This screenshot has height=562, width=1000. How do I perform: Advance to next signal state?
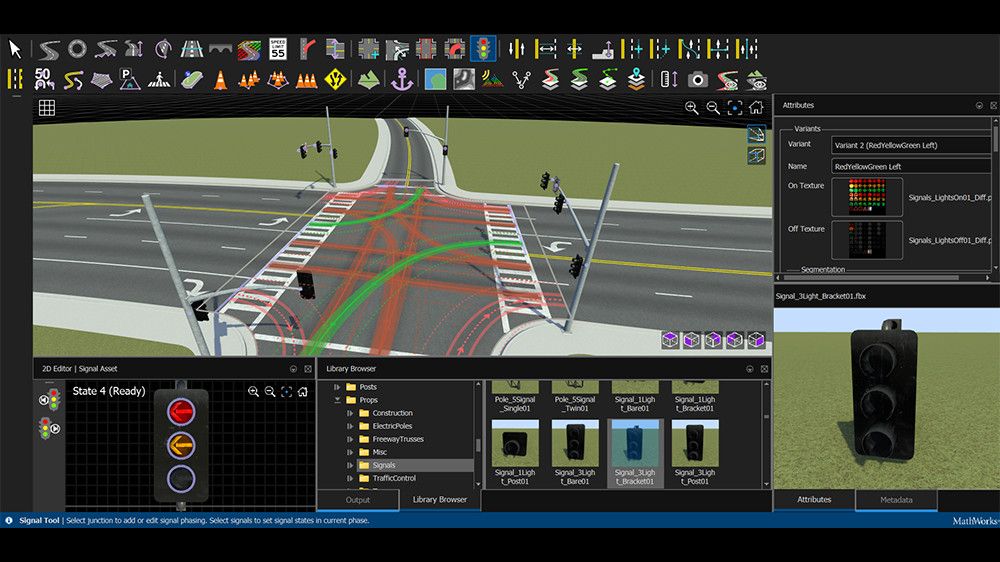(x=55, y=429)
